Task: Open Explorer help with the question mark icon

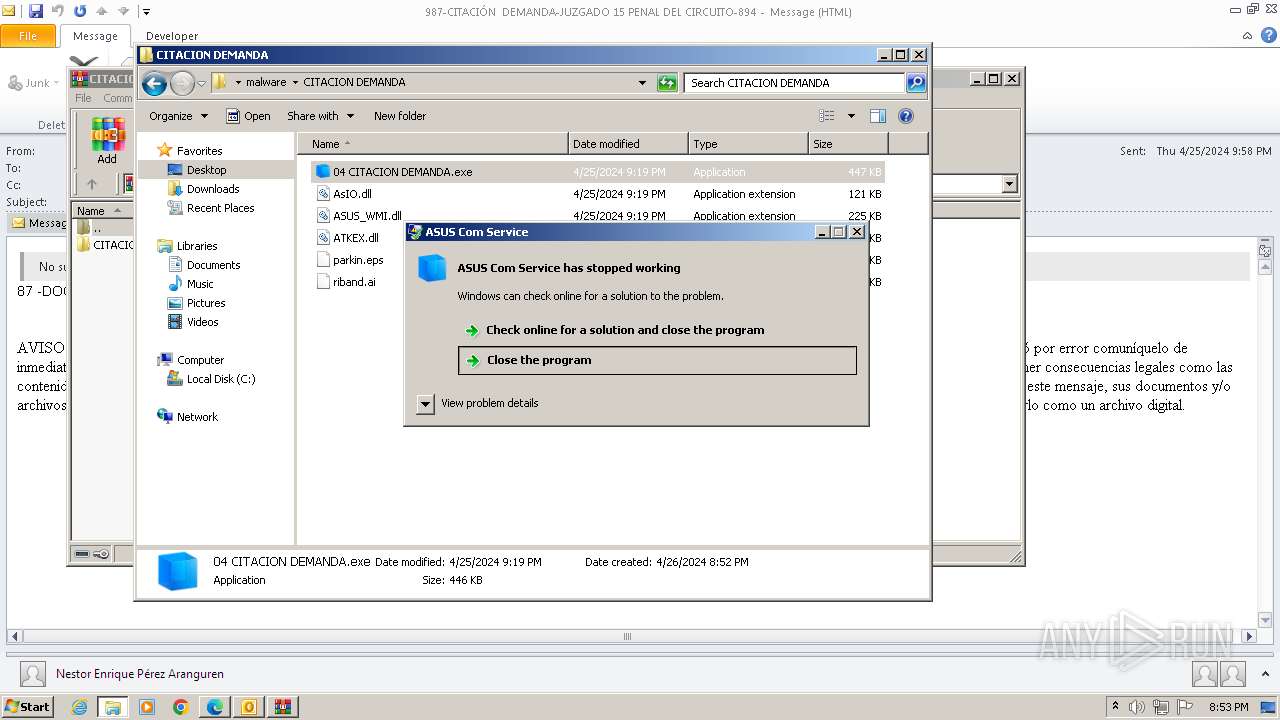Action: pos(906,116)
